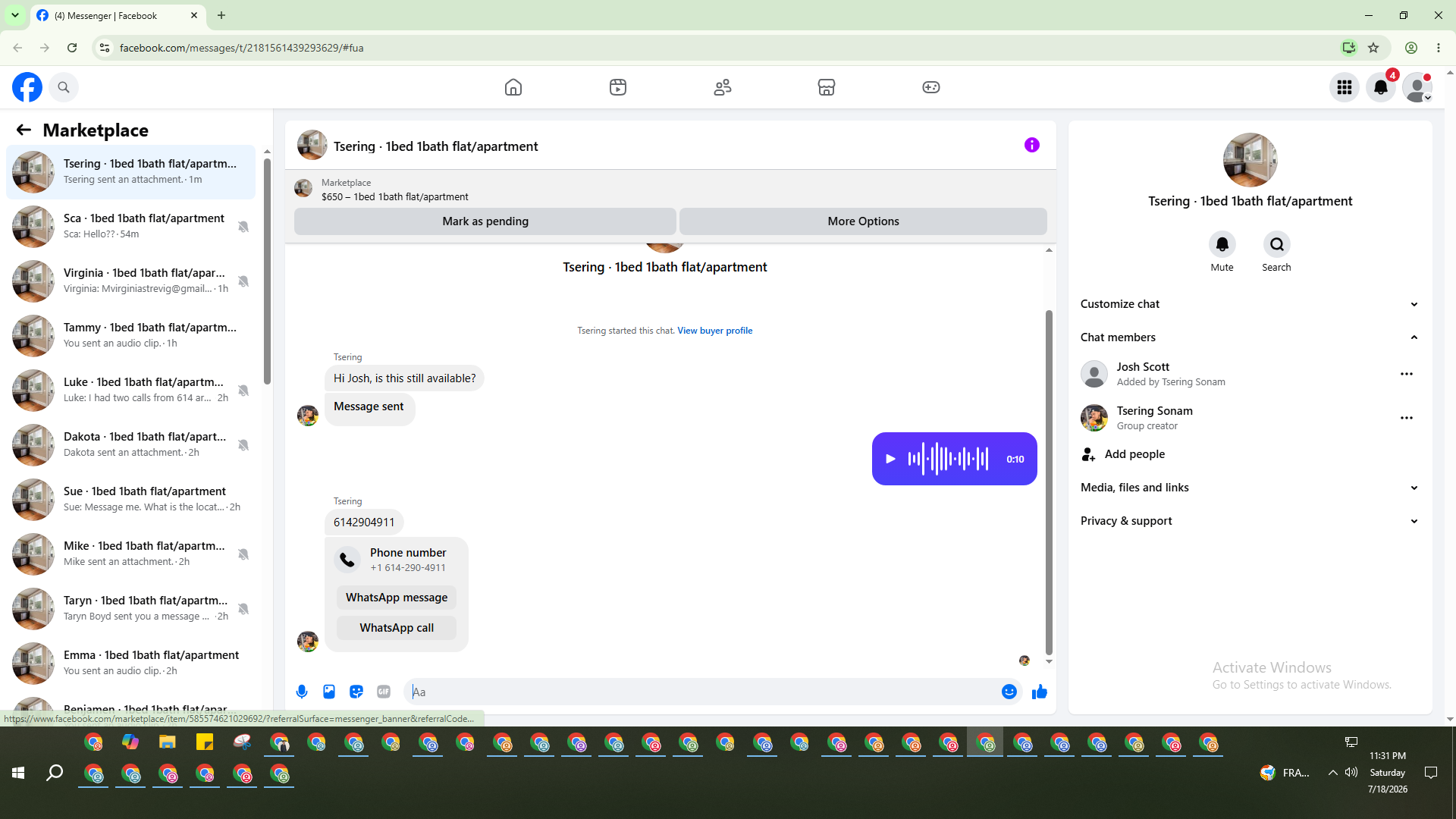Unmute the Luke conversation bell

[243, 391]
